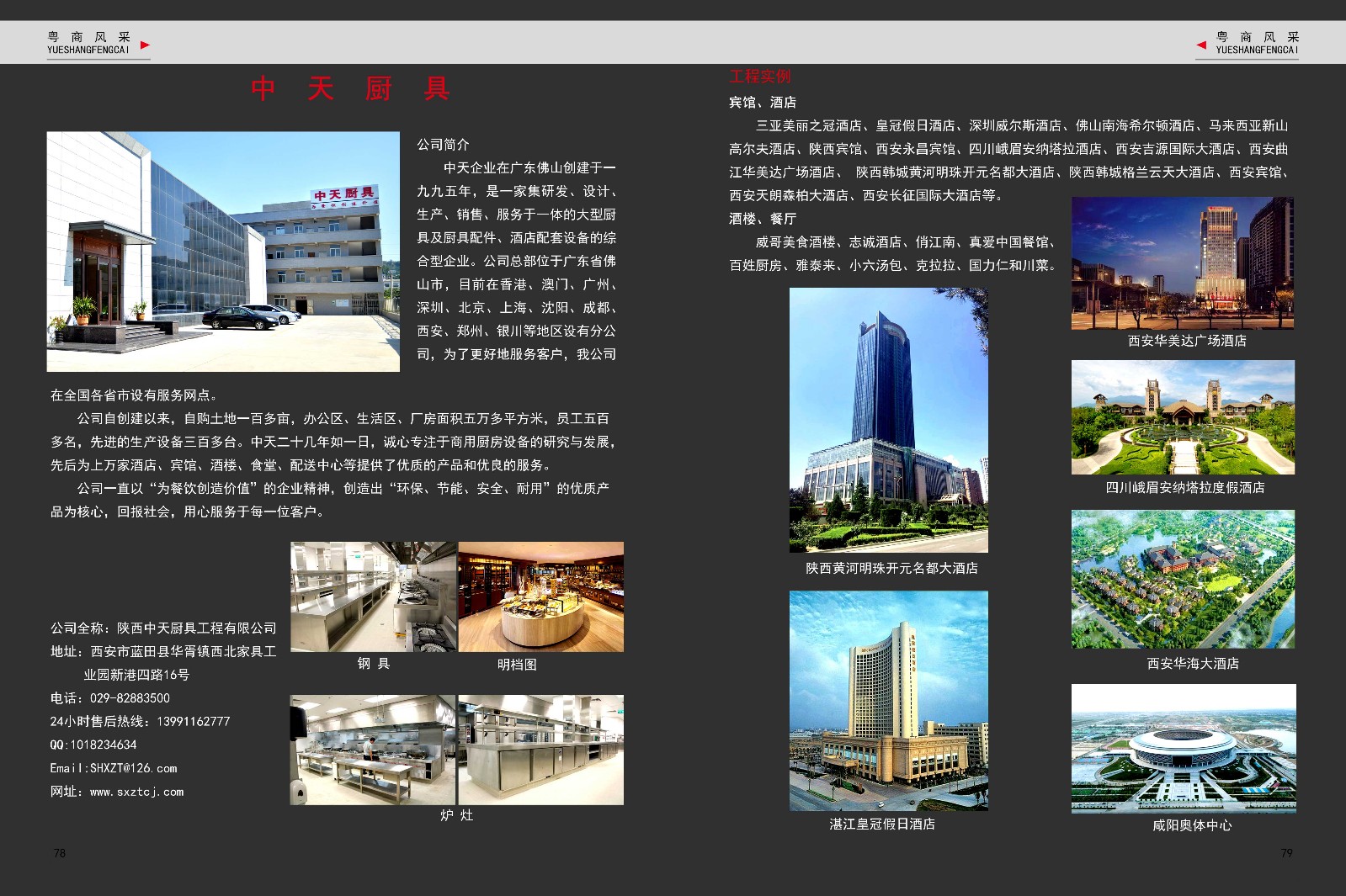Open the 西安华海大酒店 aerial photo
1346x896 pixels.
click(1183, 579)
